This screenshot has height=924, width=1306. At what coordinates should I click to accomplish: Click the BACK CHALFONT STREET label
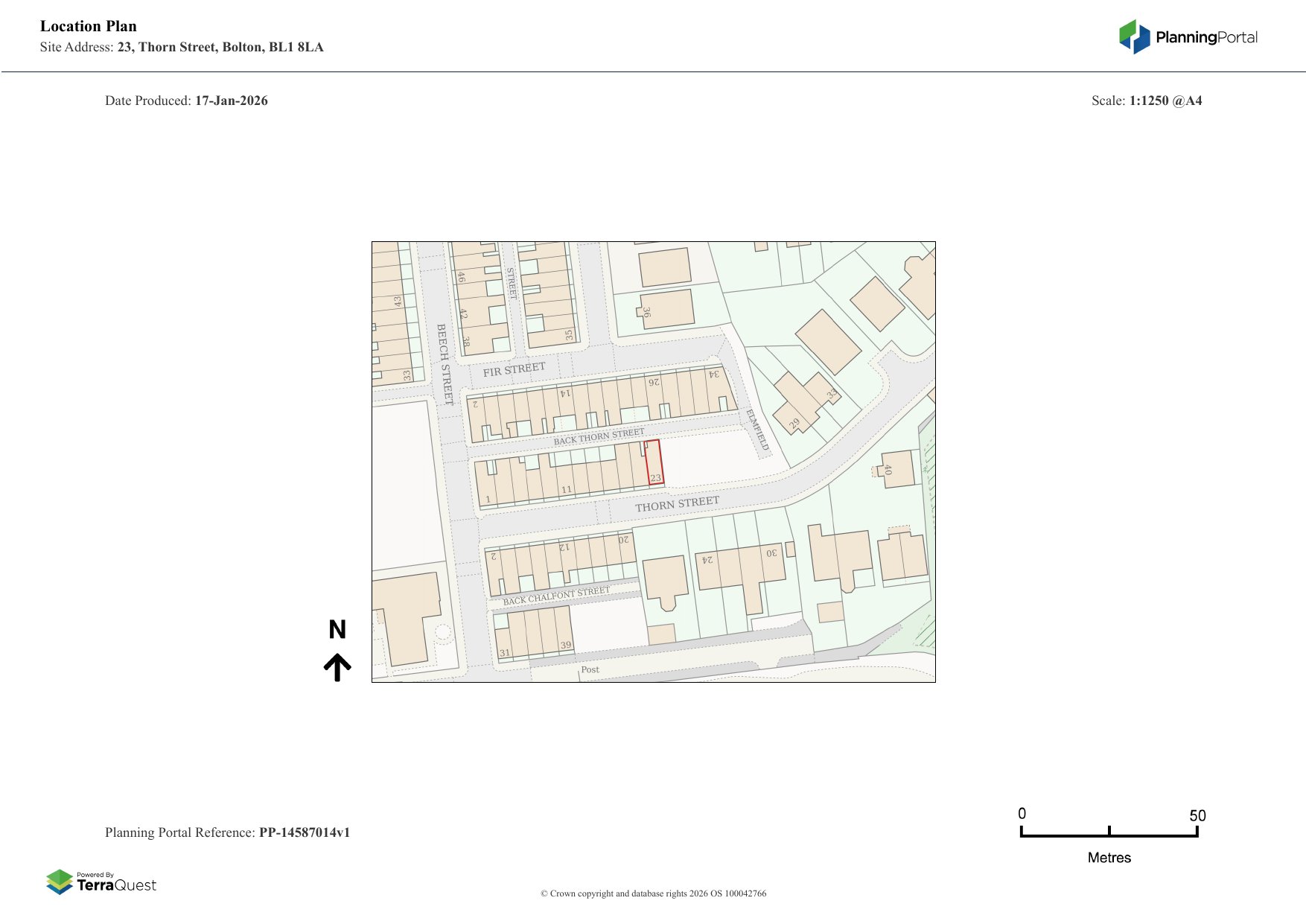(555, 596)
